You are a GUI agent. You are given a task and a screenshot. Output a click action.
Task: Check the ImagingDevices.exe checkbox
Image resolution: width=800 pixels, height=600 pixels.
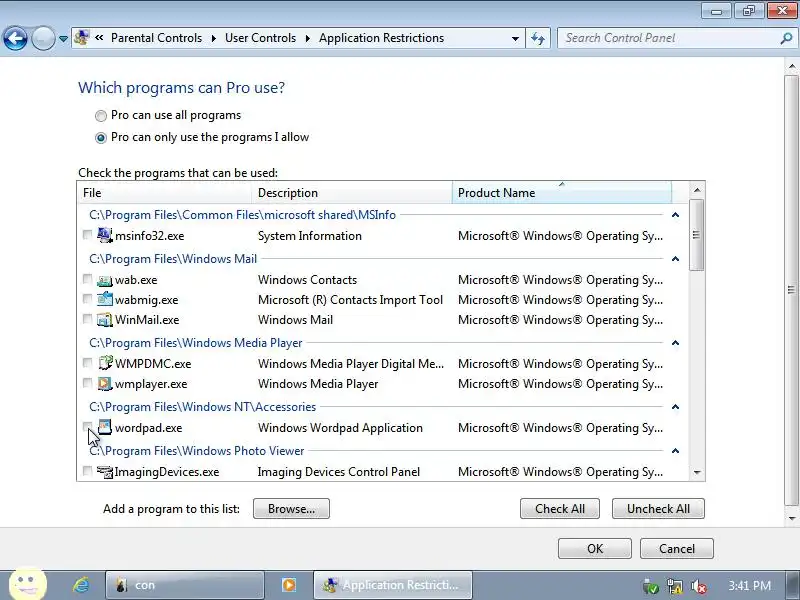(x=87, y=470)
